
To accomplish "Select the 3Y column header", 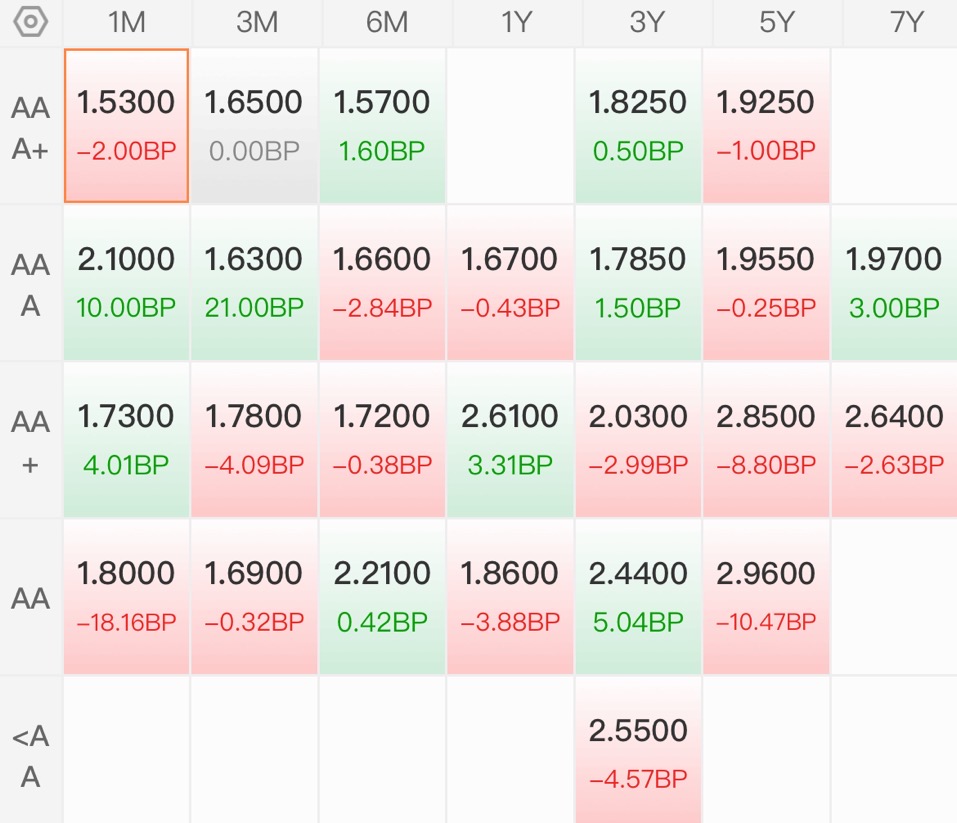I will tap(647, 23).
